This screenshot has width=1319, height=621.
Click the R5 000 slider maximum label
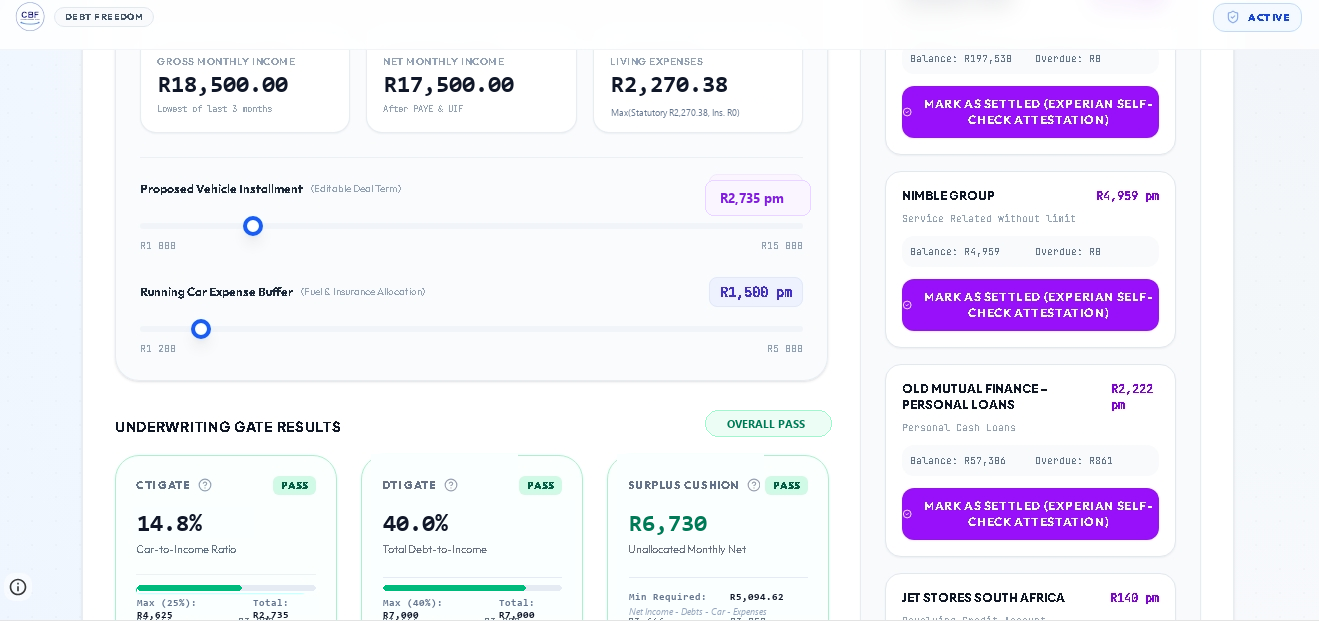(x=785, y=349)
